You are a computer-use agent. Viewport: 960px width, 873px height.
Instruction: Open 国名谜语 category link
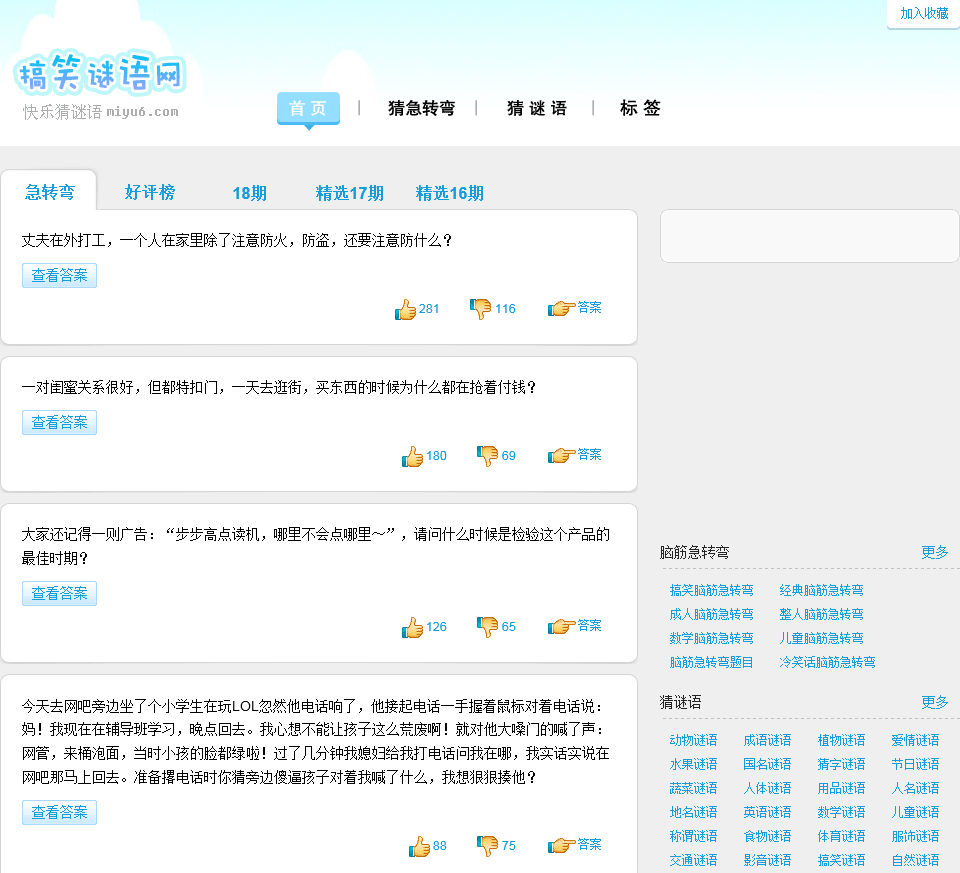[767, 764]
